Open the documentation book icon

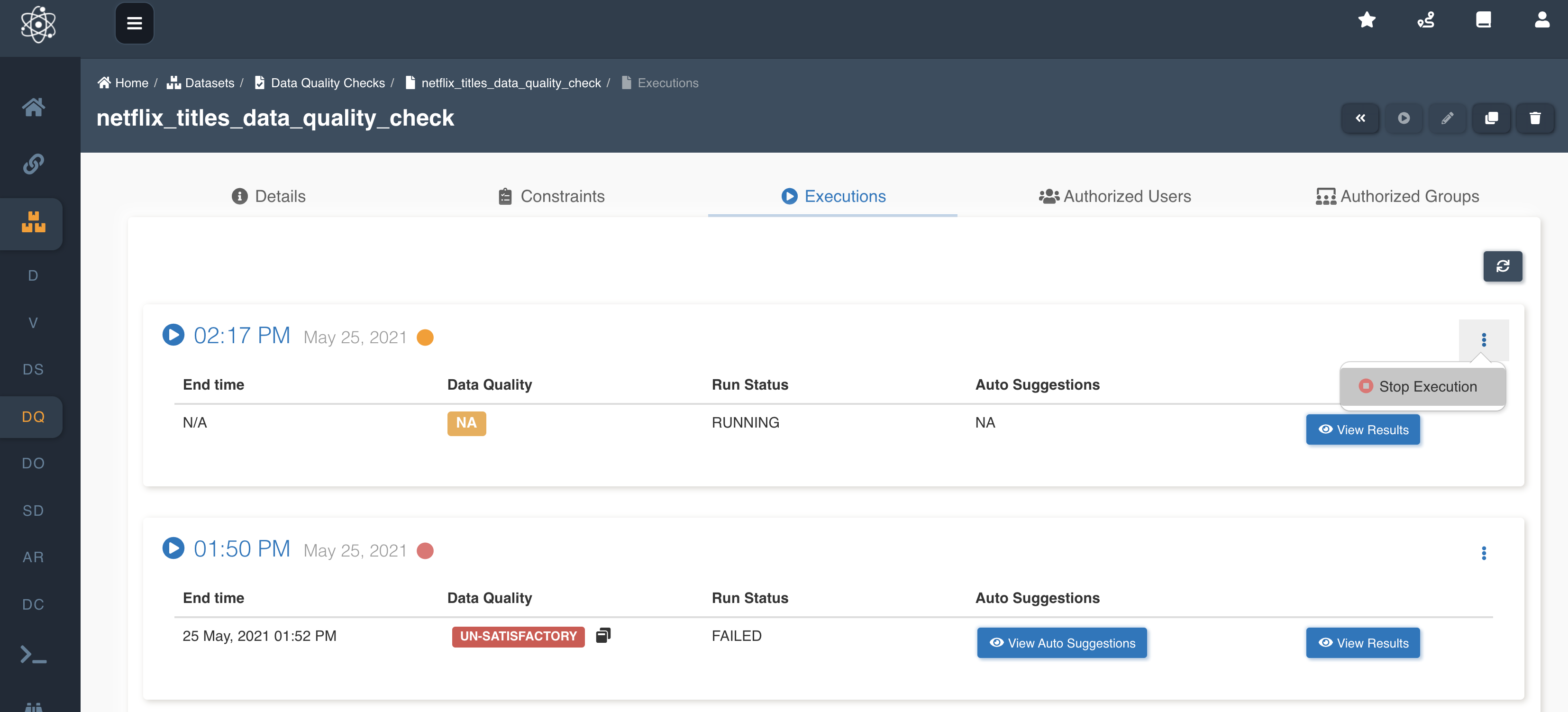(1483, 20)
